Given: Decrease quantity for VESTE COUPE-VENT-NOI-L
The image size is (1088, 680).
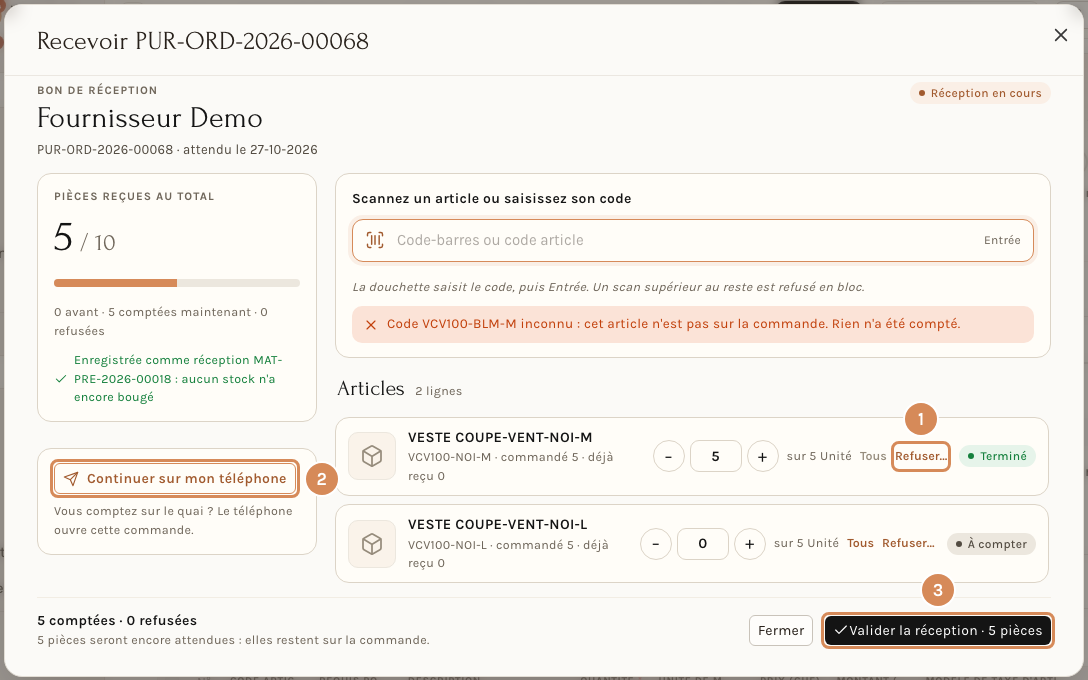Looking at the screenshot, I should pos(656,544).
